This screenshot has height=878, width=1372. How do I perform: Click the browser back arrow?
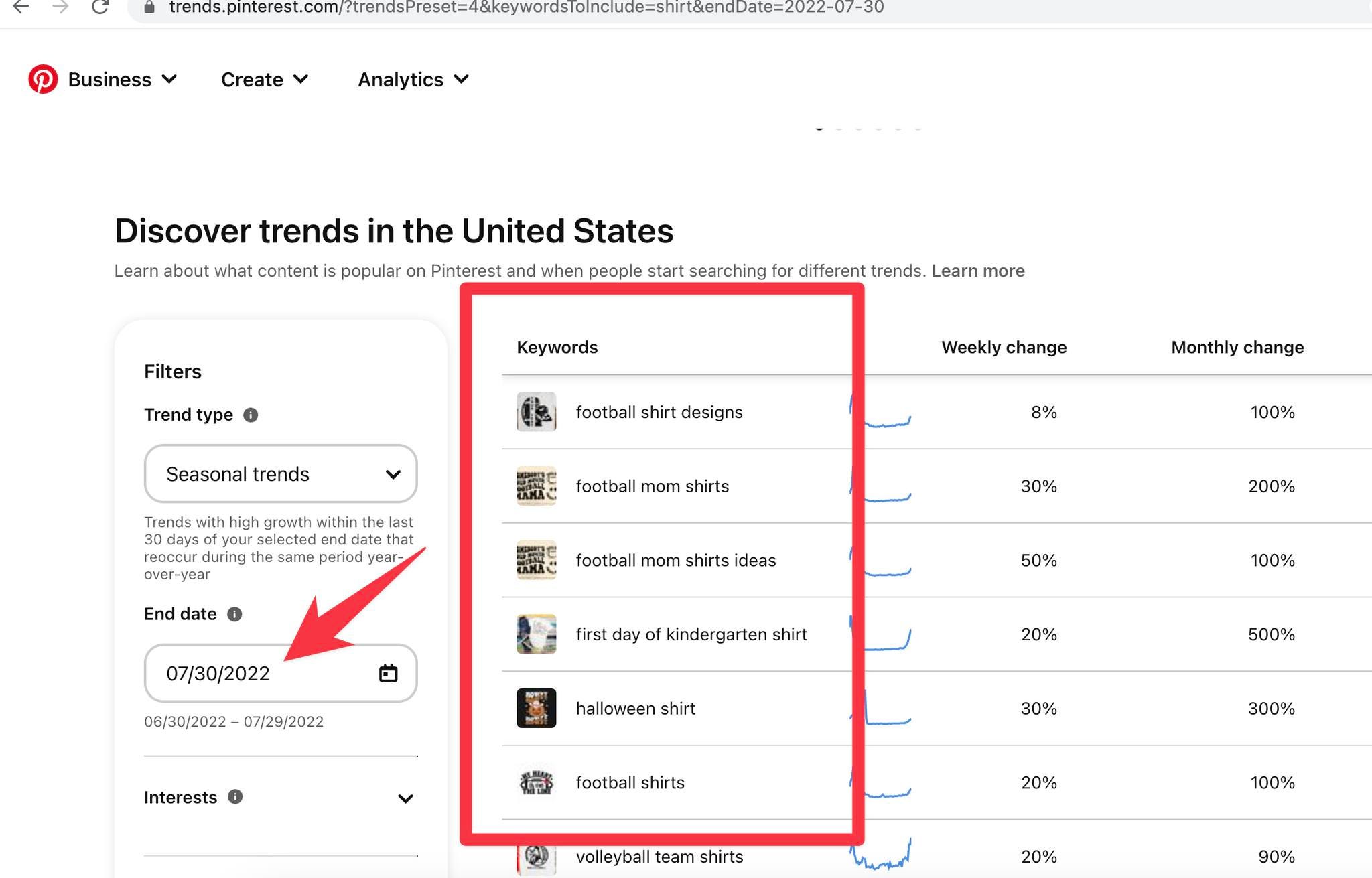pos(21,7)
